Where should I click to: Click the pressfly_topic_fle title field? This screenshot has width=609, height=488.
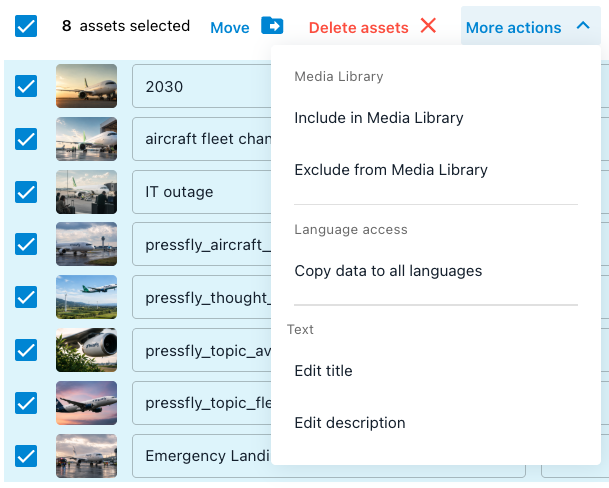(202, 403)
